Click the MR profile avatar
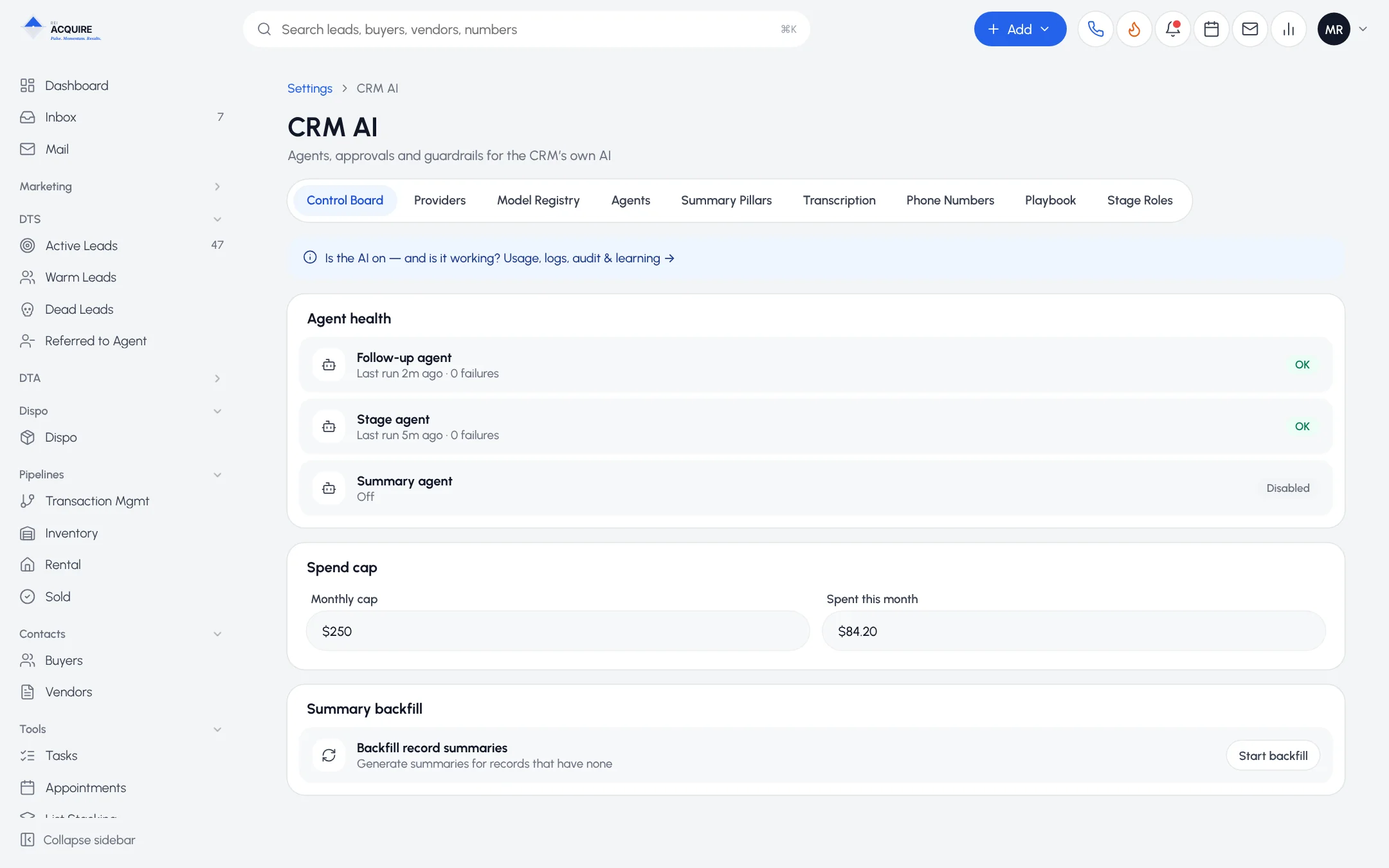The width and height of the screenshot is (1389, 868). (1333, 29)
